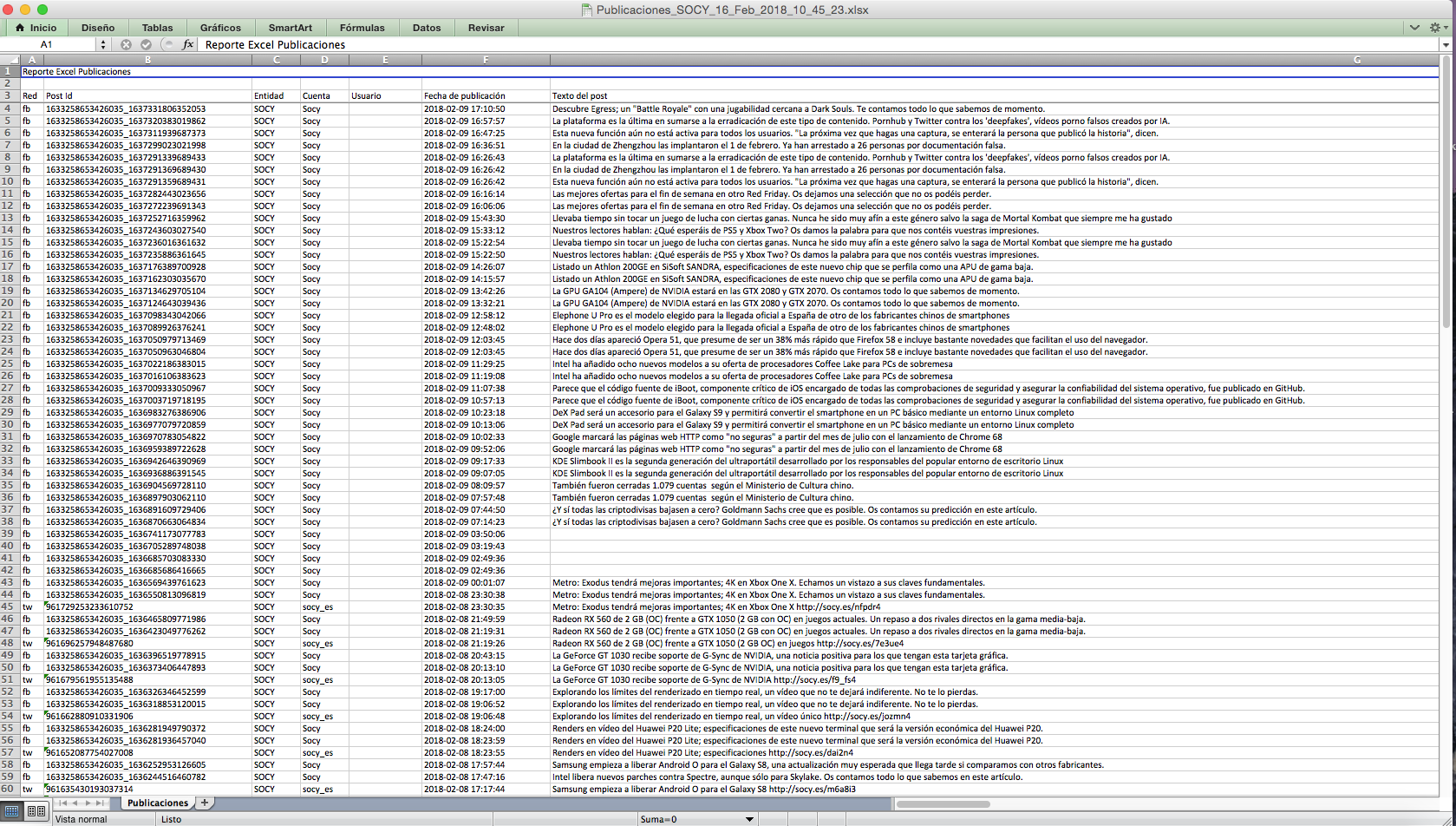Open the SmartArt ribbon tab

coord(291,28)
